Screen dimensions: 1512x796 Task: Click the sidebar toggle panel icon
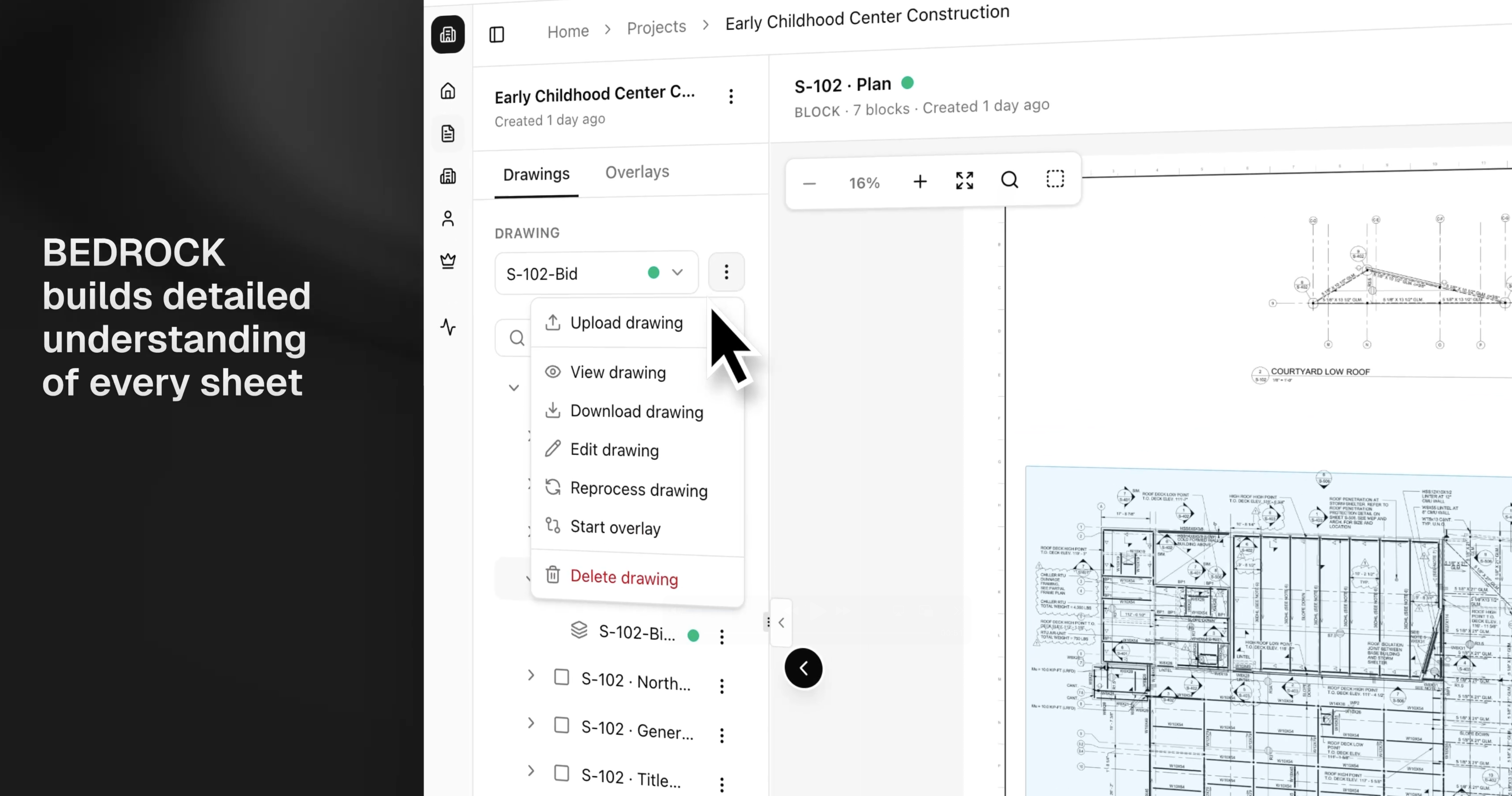(496, 34)
